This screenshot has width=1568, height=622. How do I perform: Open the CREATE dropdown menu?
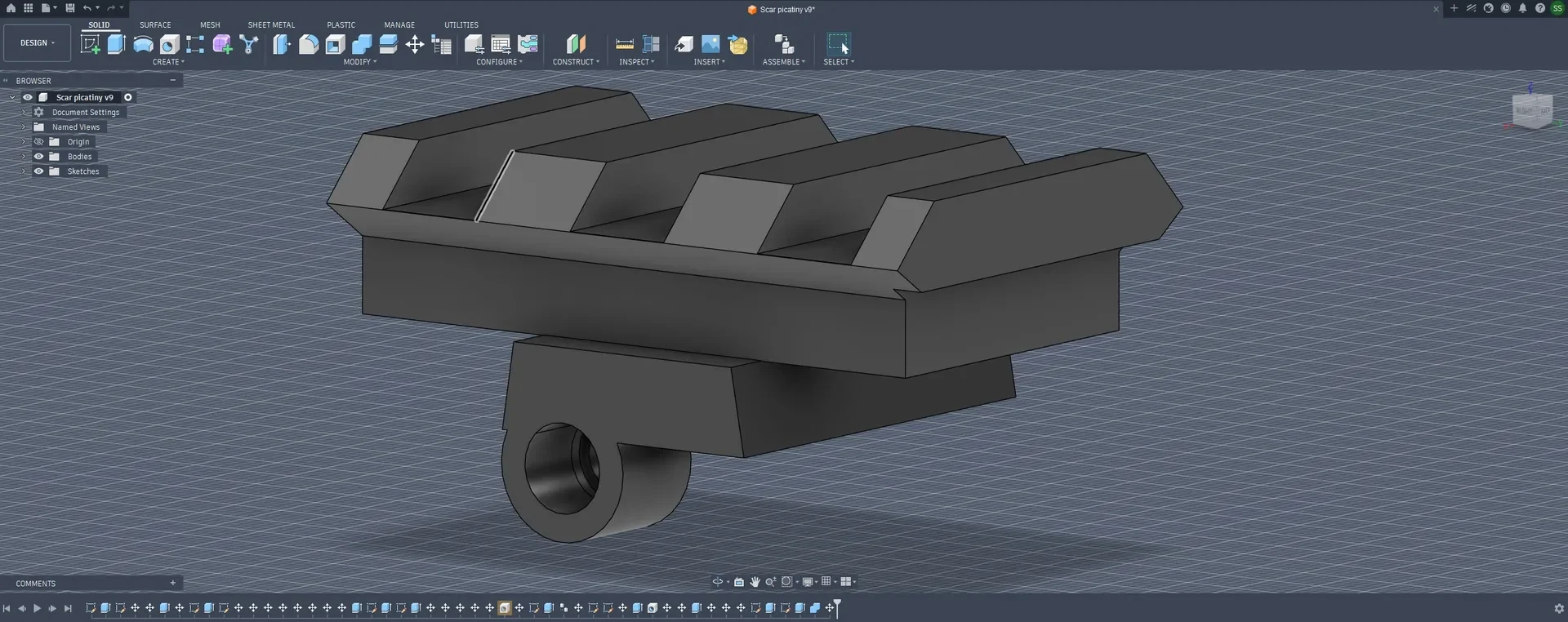(x=168, y=62)
